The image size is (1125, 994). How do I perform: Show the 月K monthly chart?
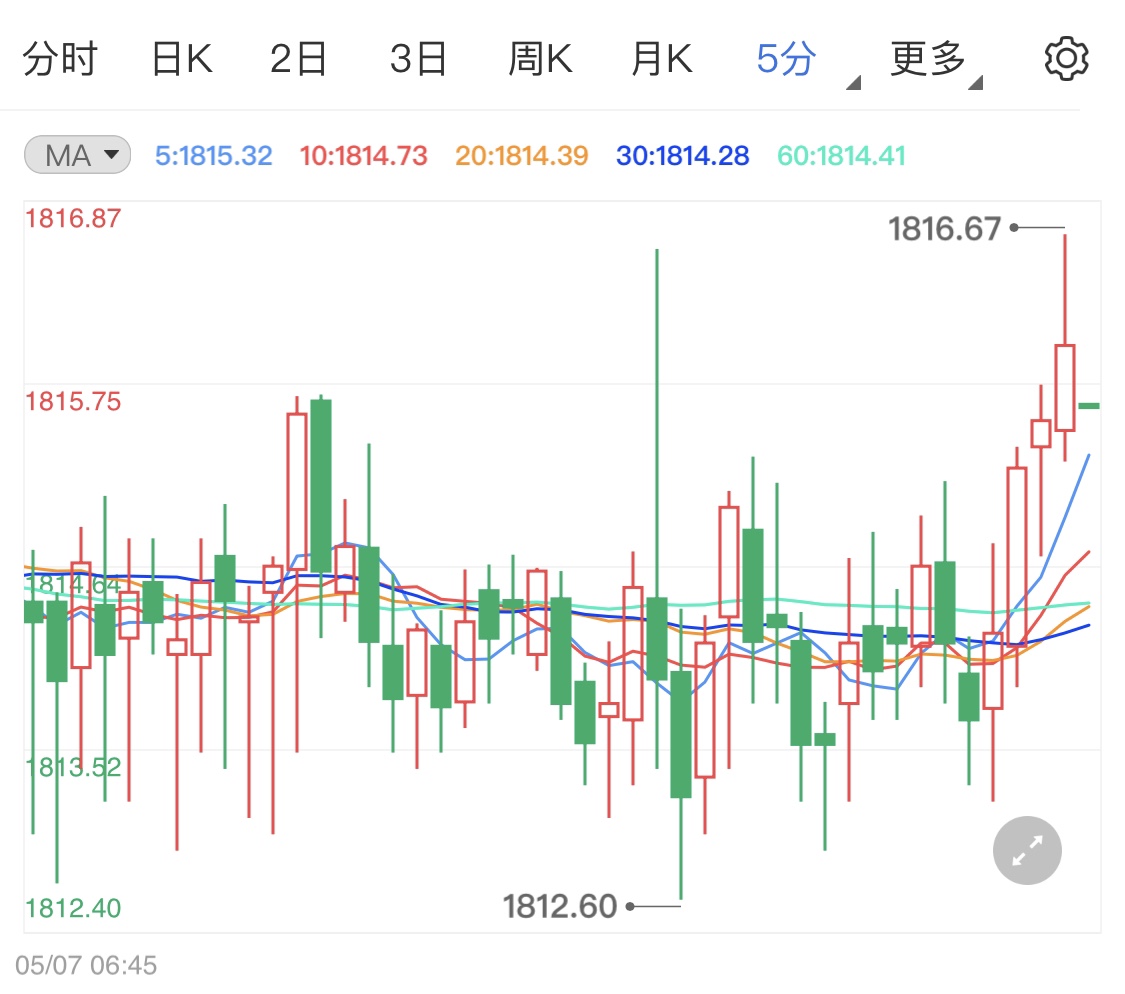click(661, 60)
